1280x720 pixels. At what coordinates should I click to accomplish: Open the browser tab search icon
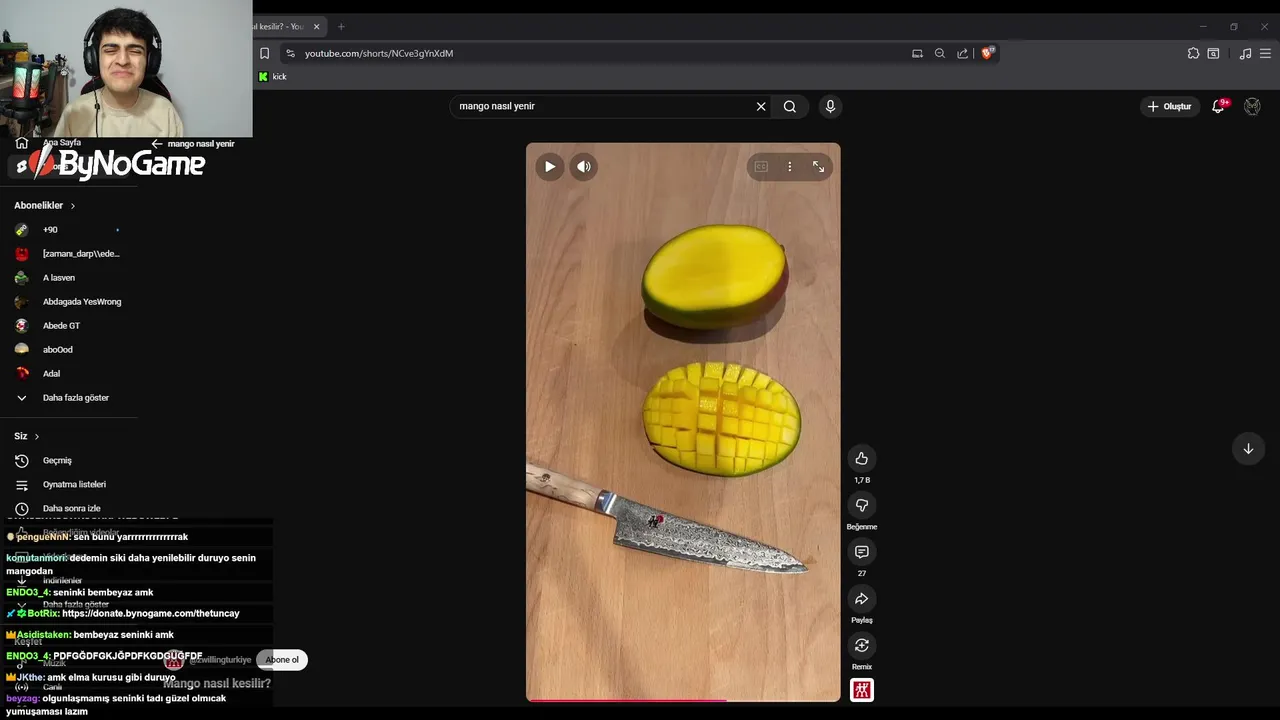click(1213, 53)
